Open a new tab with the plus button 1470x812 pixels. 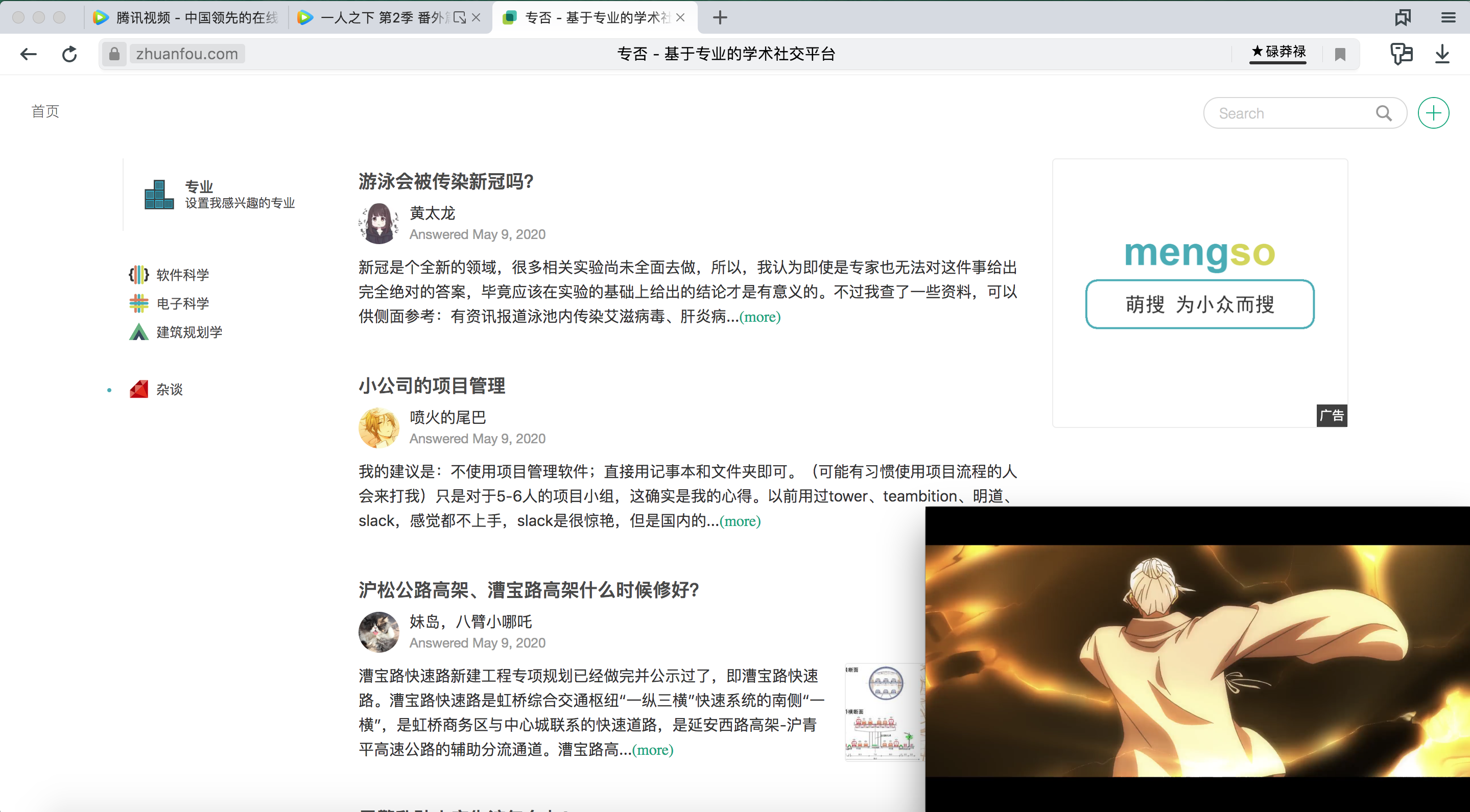[x=720, y=18]
